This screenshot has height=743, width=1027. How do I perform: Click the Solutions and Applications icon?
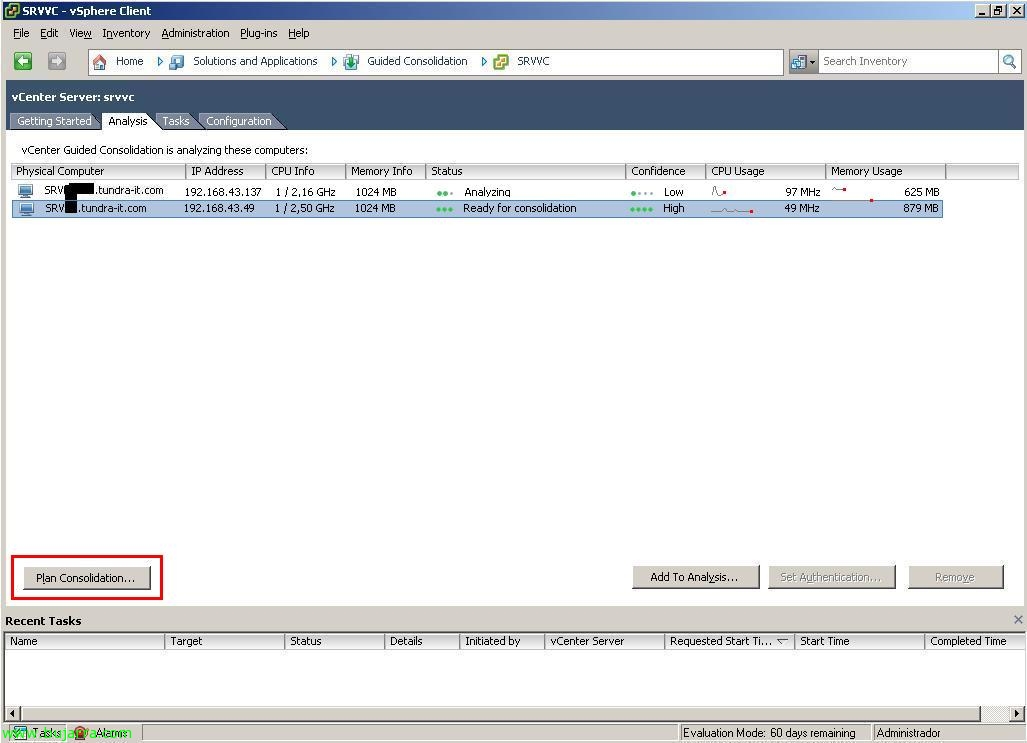point(176,62)
